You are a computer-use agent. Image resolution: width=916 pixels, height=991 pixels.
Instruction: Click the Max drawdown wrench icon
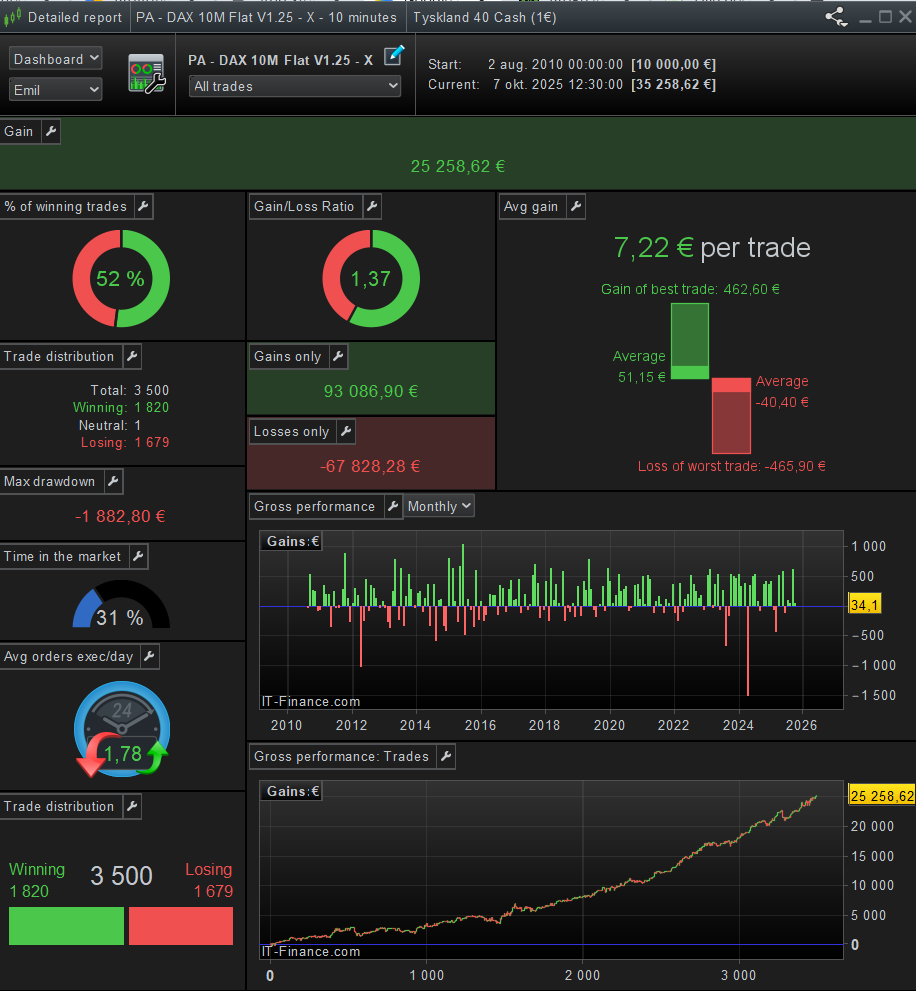pos(112,481)
